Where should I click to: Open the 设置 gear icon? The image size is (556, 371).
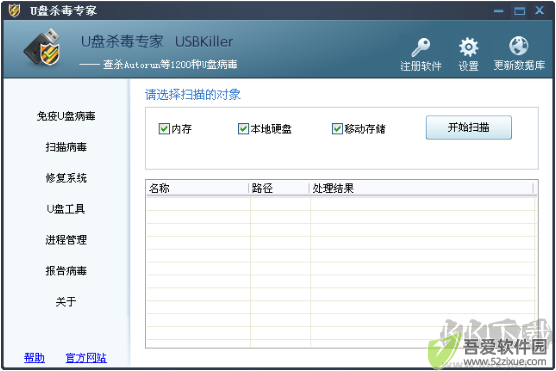click(x=468, y=47)
